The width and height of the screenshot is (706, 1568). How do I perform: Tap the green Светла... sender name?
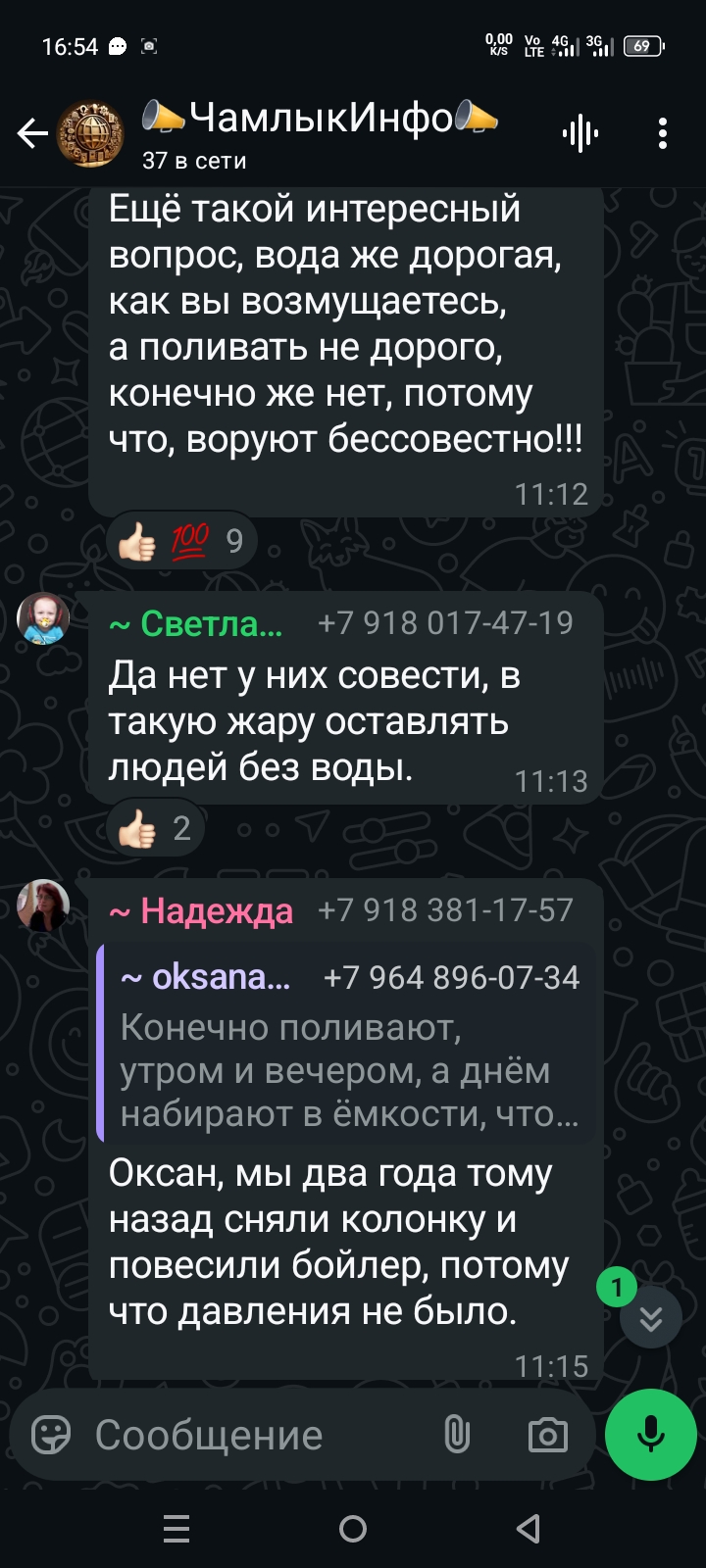[x=196, y=623]
